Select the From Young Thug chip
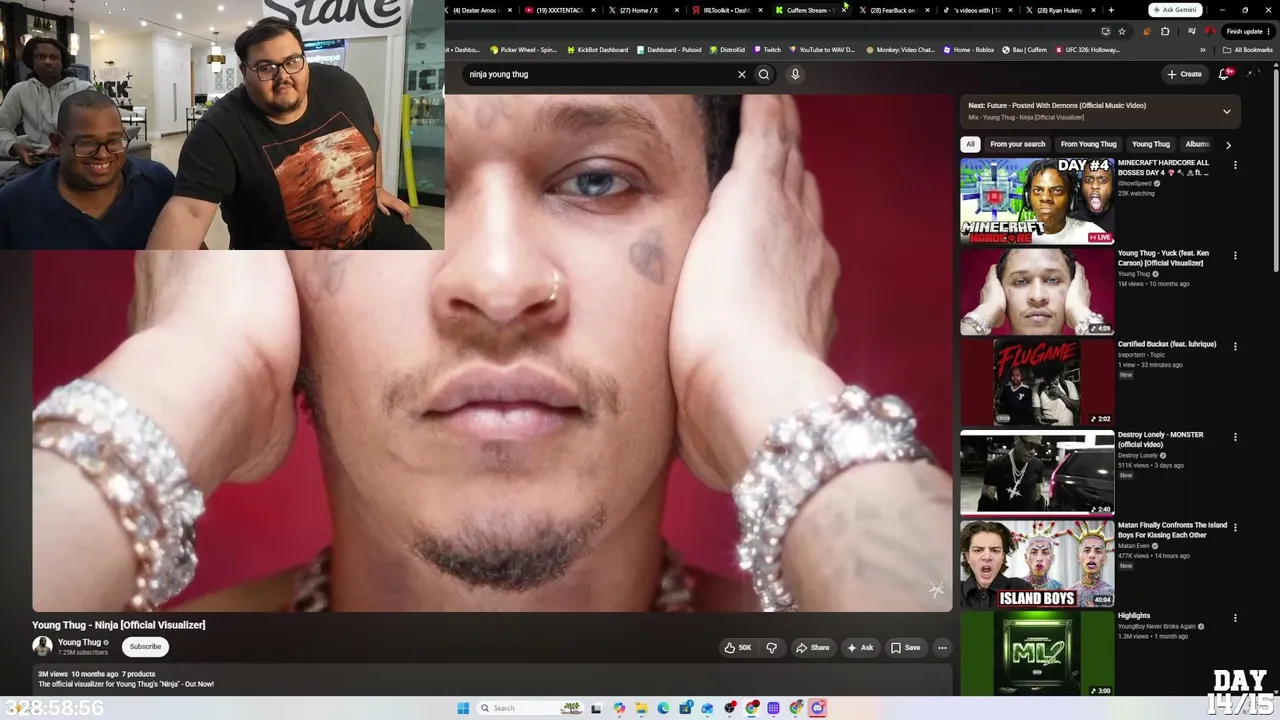The image size is (1280, 720). (1088, 144)
